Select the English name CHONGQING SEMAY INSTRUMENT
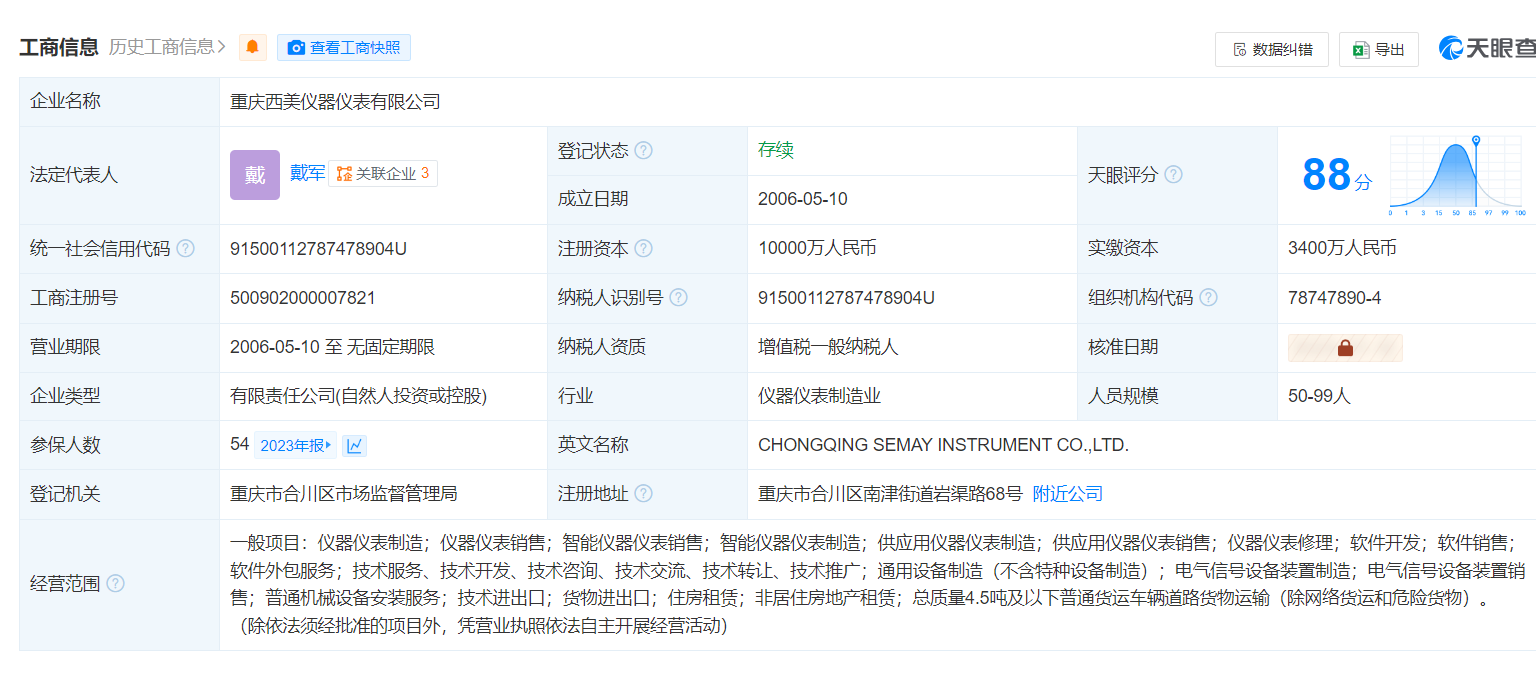1536x677 pixels. pyautogui.click(x=943, y=445)
